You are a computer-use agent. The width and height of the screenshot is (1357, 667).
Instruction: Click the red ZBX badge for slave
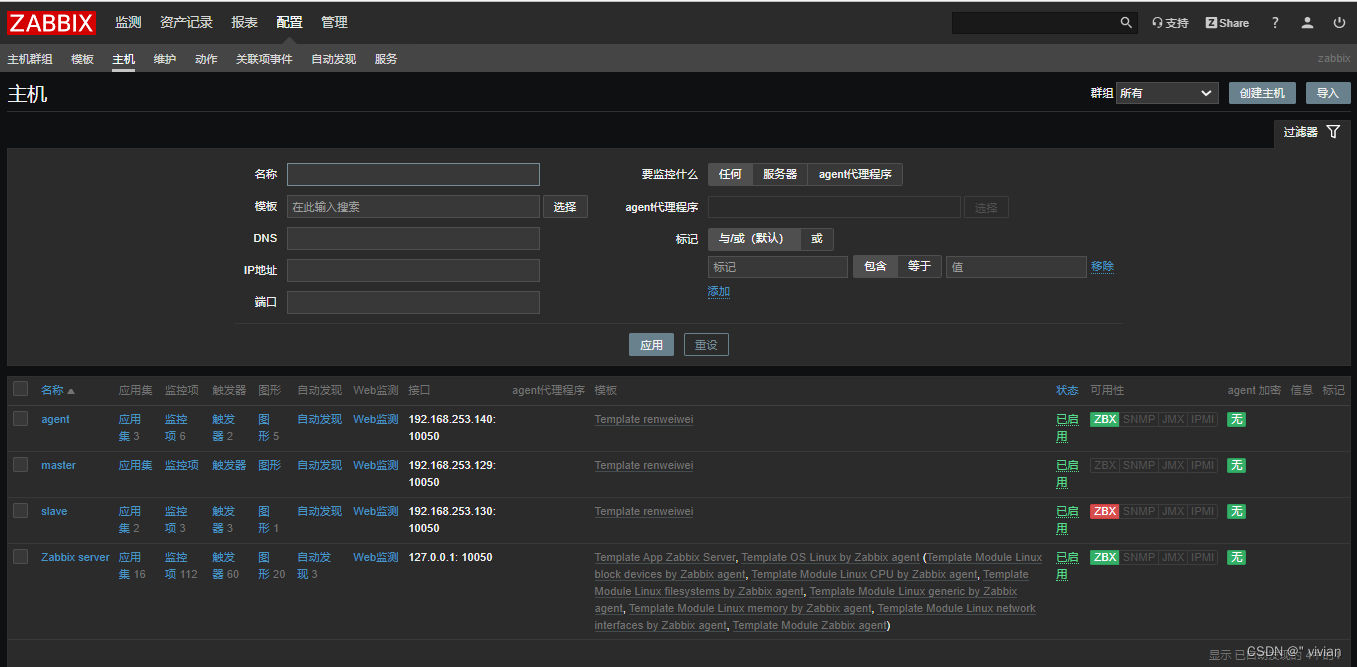click(x=1105, y=512)
